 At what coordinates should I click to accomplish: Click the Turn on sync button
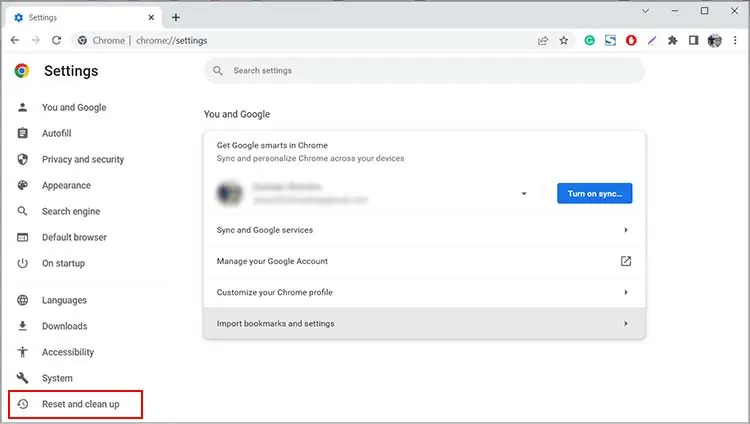tap(595, 193)
